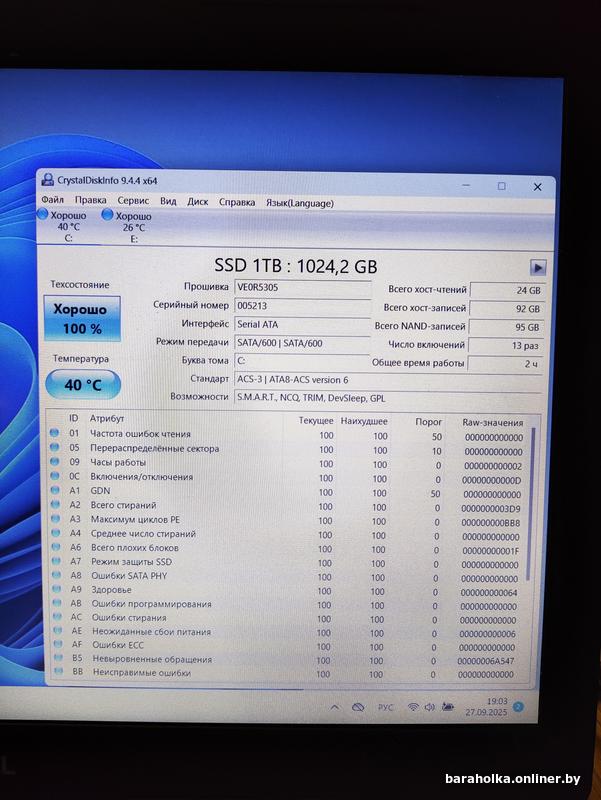The image size is (601, 800).
Task: Open the Правка menu
Action: pos(90,200)
